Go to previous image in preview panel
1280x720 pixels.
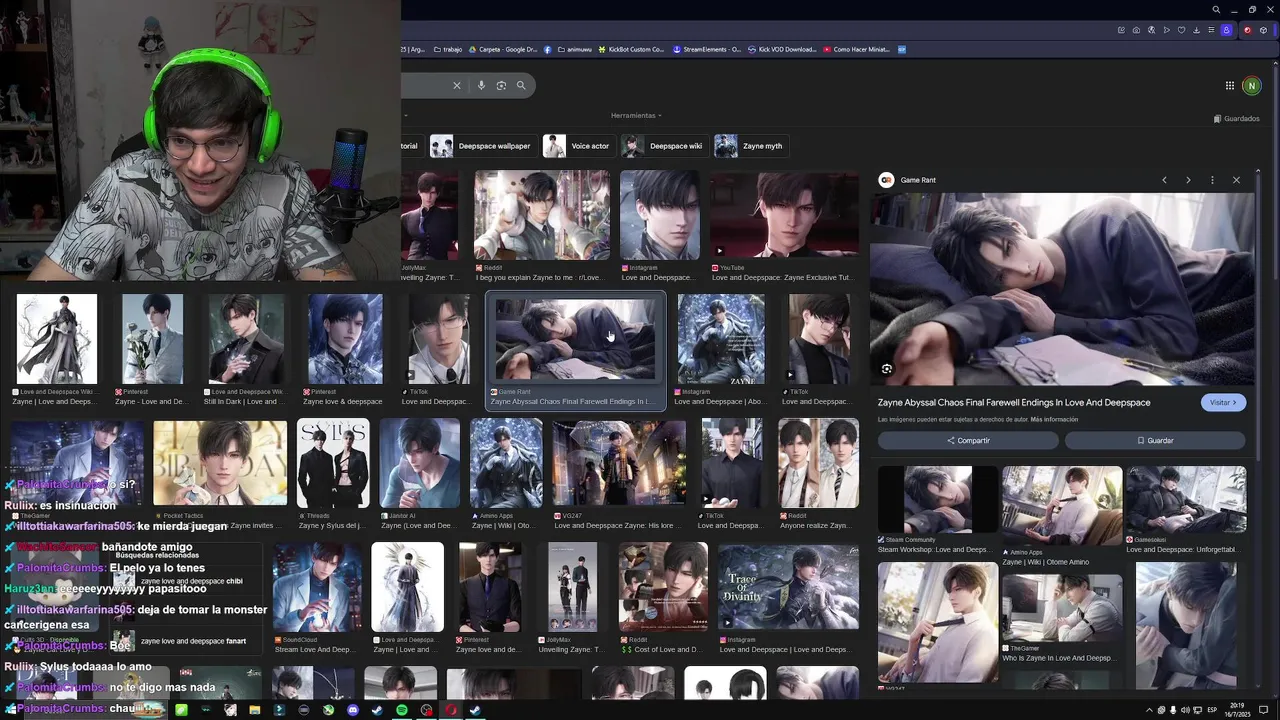coord(1164,180)
